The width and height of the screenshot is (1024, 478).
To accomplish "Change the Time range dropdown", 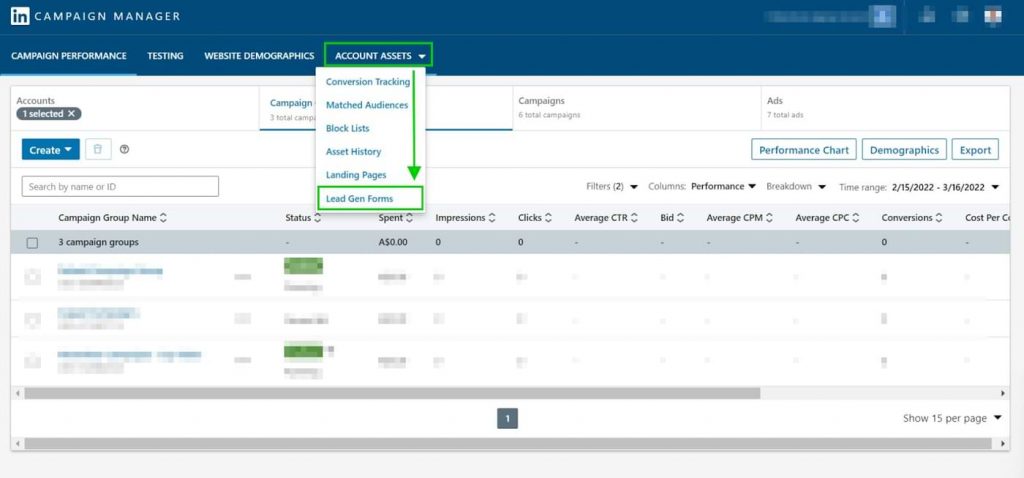I will tap(920, 187).
